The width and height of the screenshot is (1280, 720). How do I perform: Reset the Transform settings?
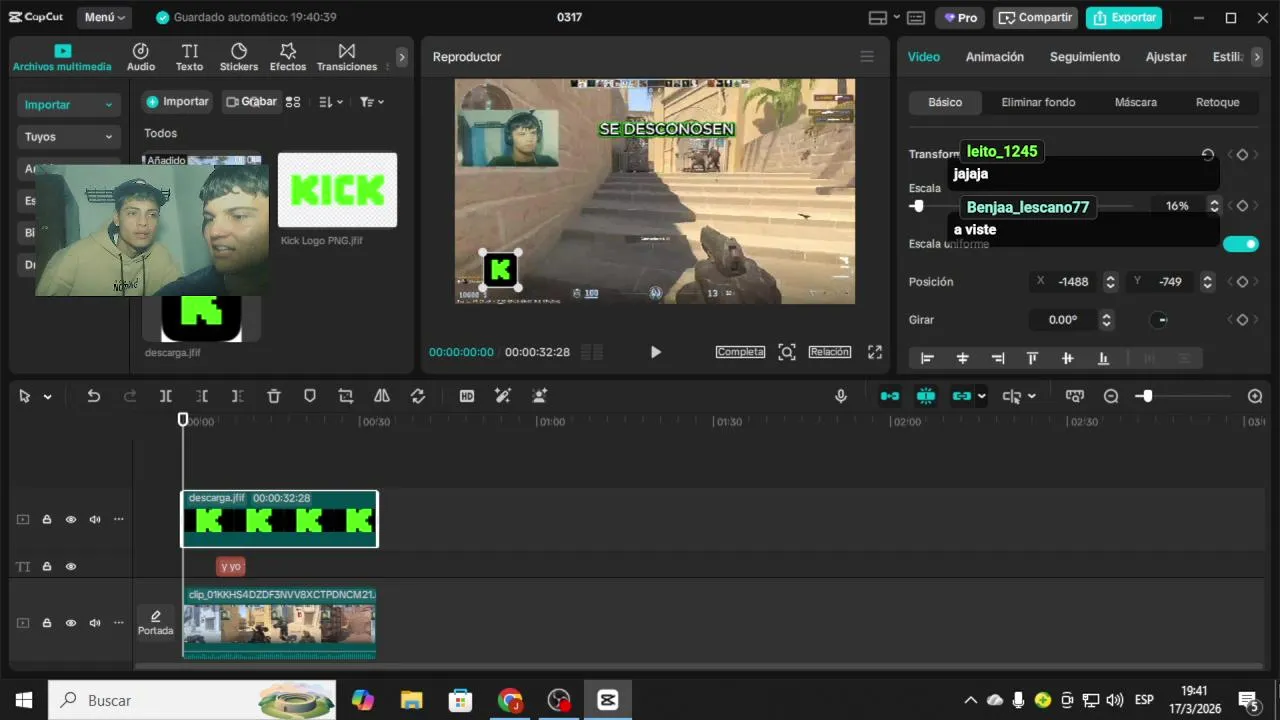(x=1208, y=155)
